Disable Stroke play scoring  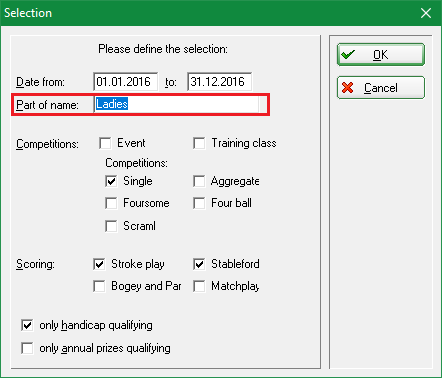tap(99, 264)
